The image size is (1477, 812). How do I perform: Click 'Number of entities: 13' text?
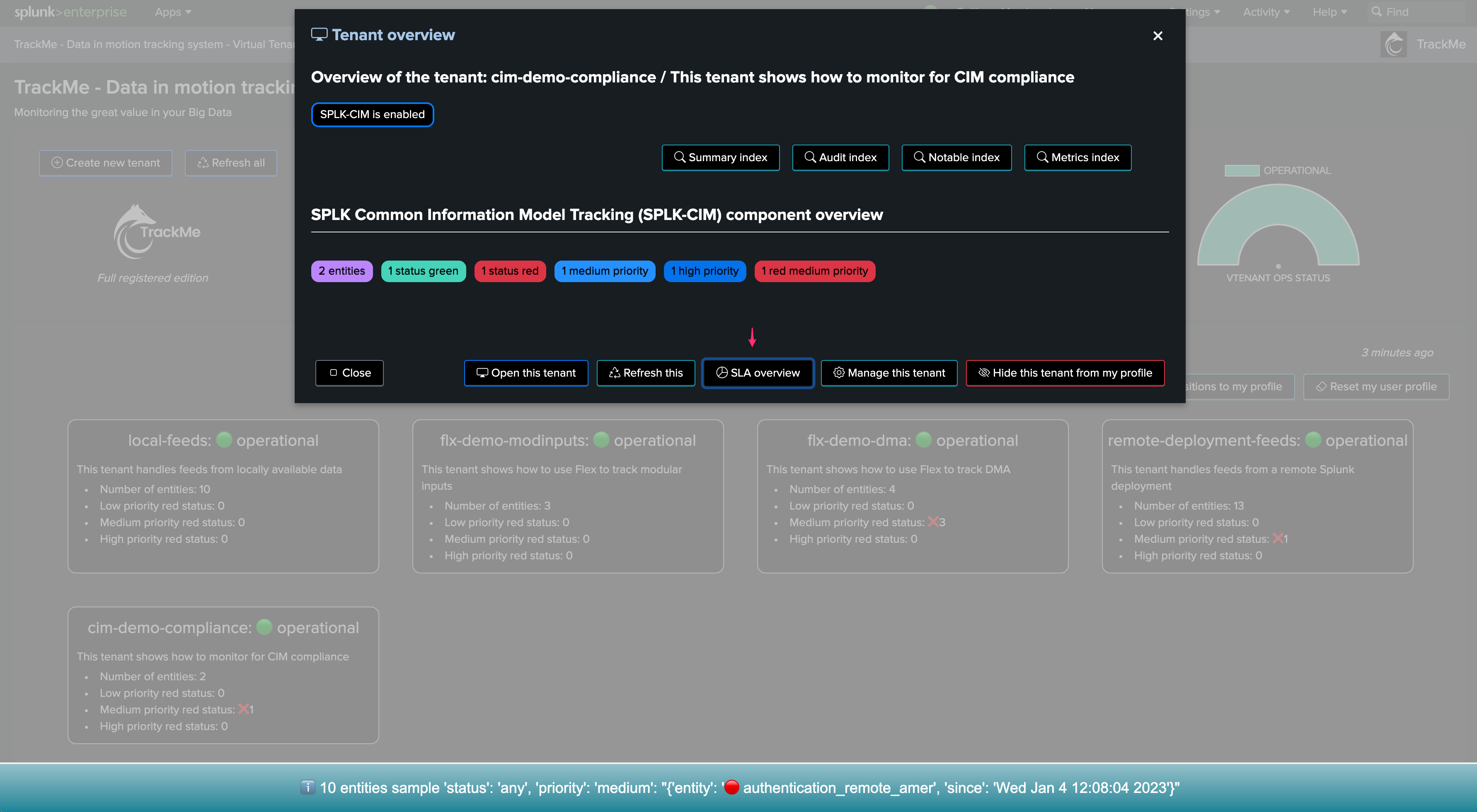1189,506
